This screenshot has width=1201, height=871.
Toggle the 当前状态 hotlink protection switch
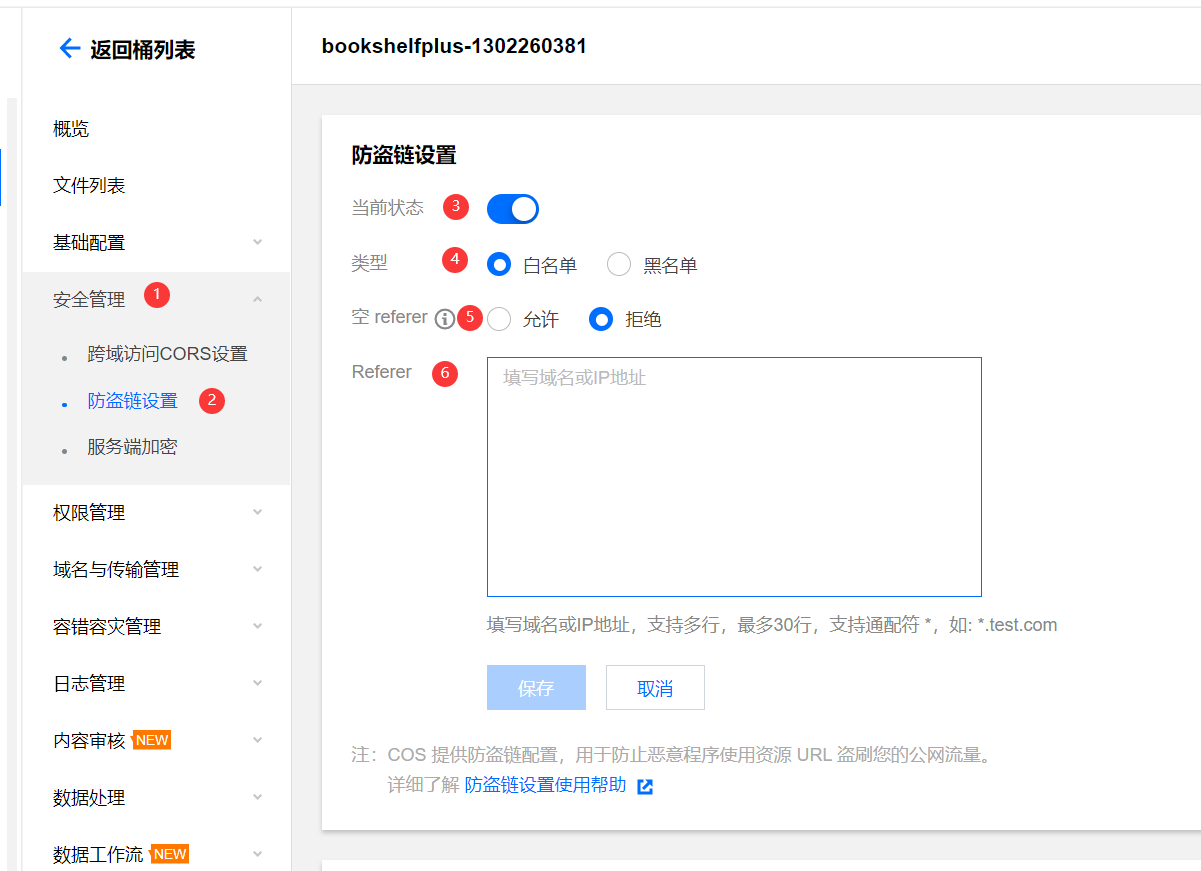pyautogui.click(x=512, y=209)
